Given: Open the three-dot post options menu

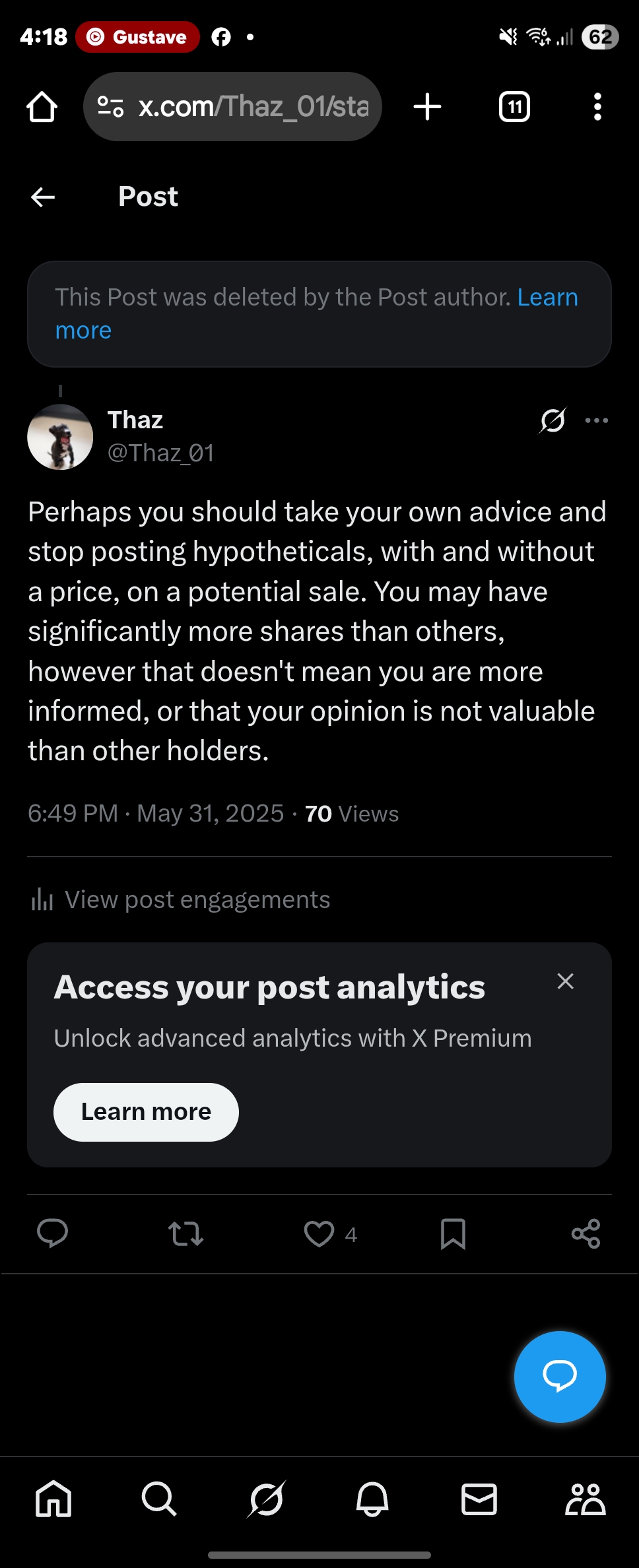Looking at the screenshot, I should point(597,420).
